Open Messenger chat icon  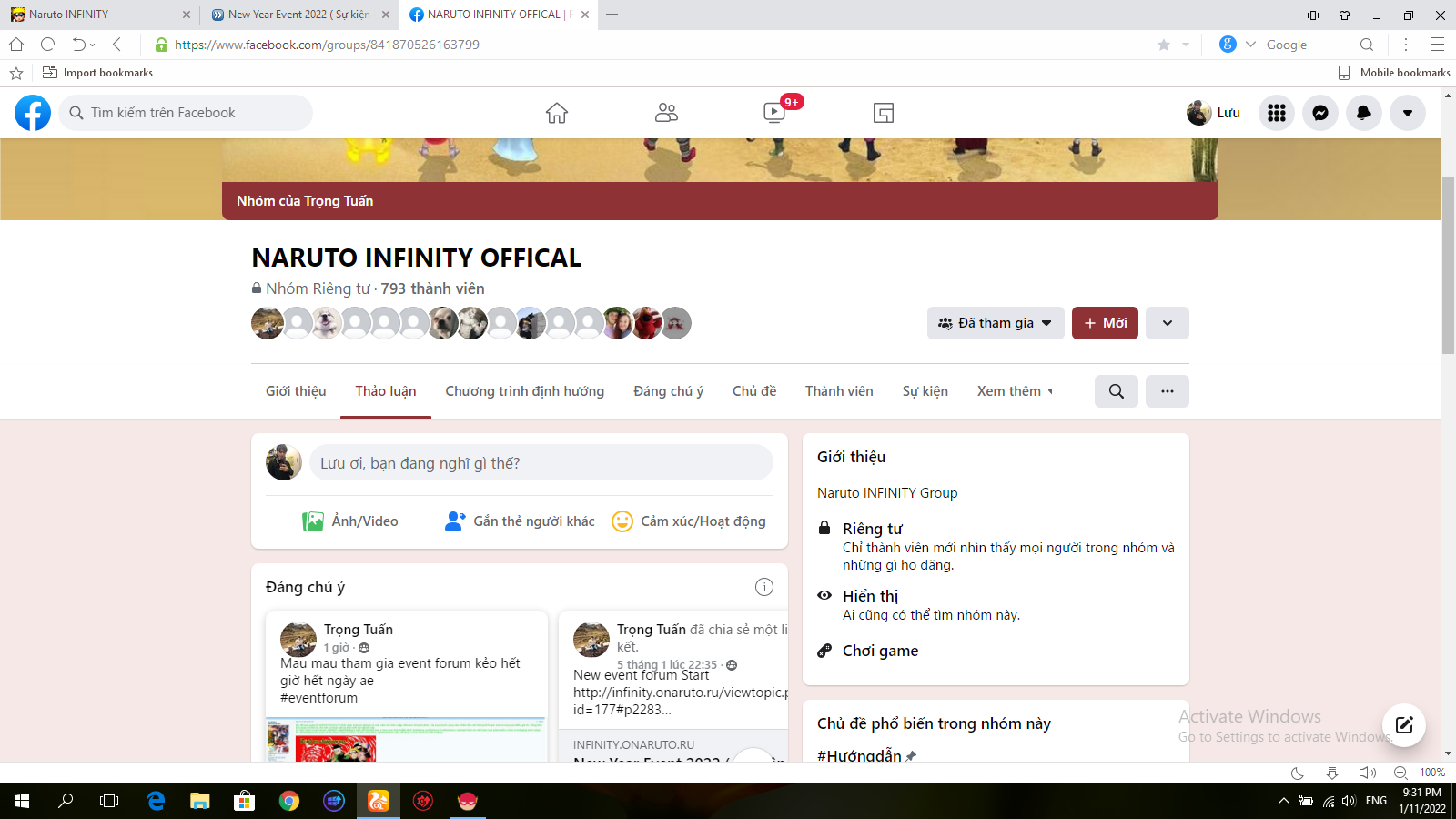(x=1320, y=113)
